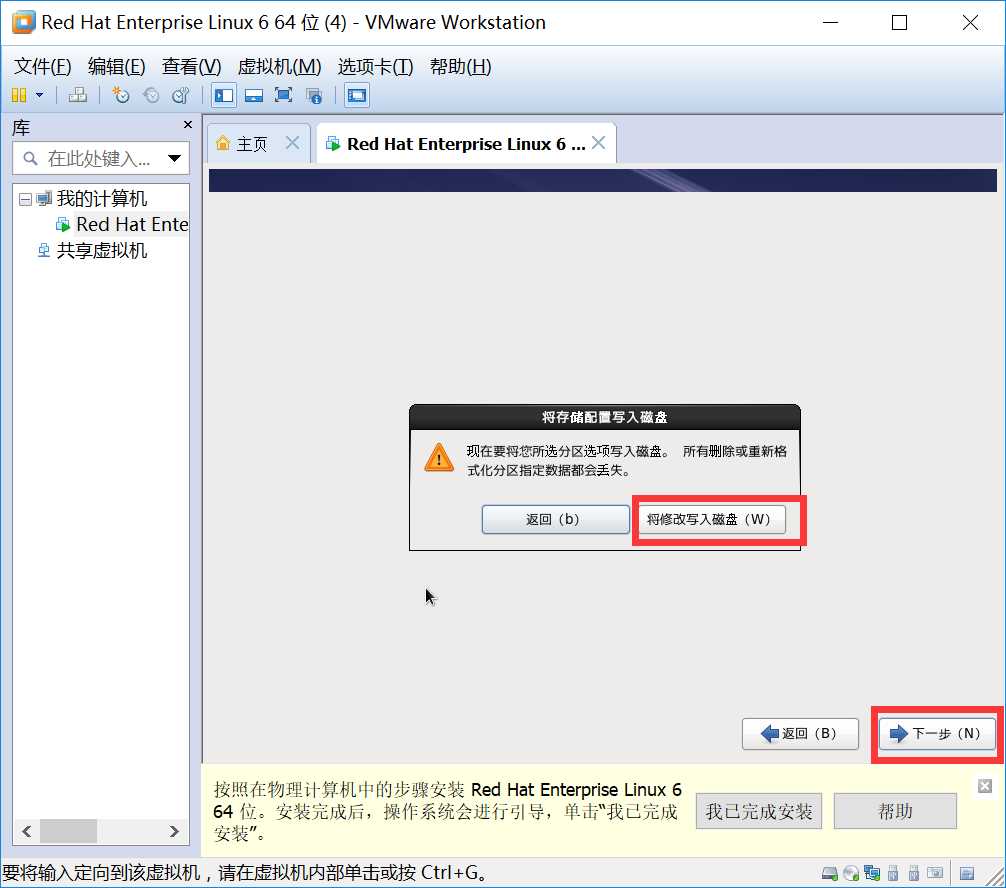The width and height of the screenshot is (1006, 888).
Task: Click the CD/DVD drive status icon
Action: coord(851,873)
